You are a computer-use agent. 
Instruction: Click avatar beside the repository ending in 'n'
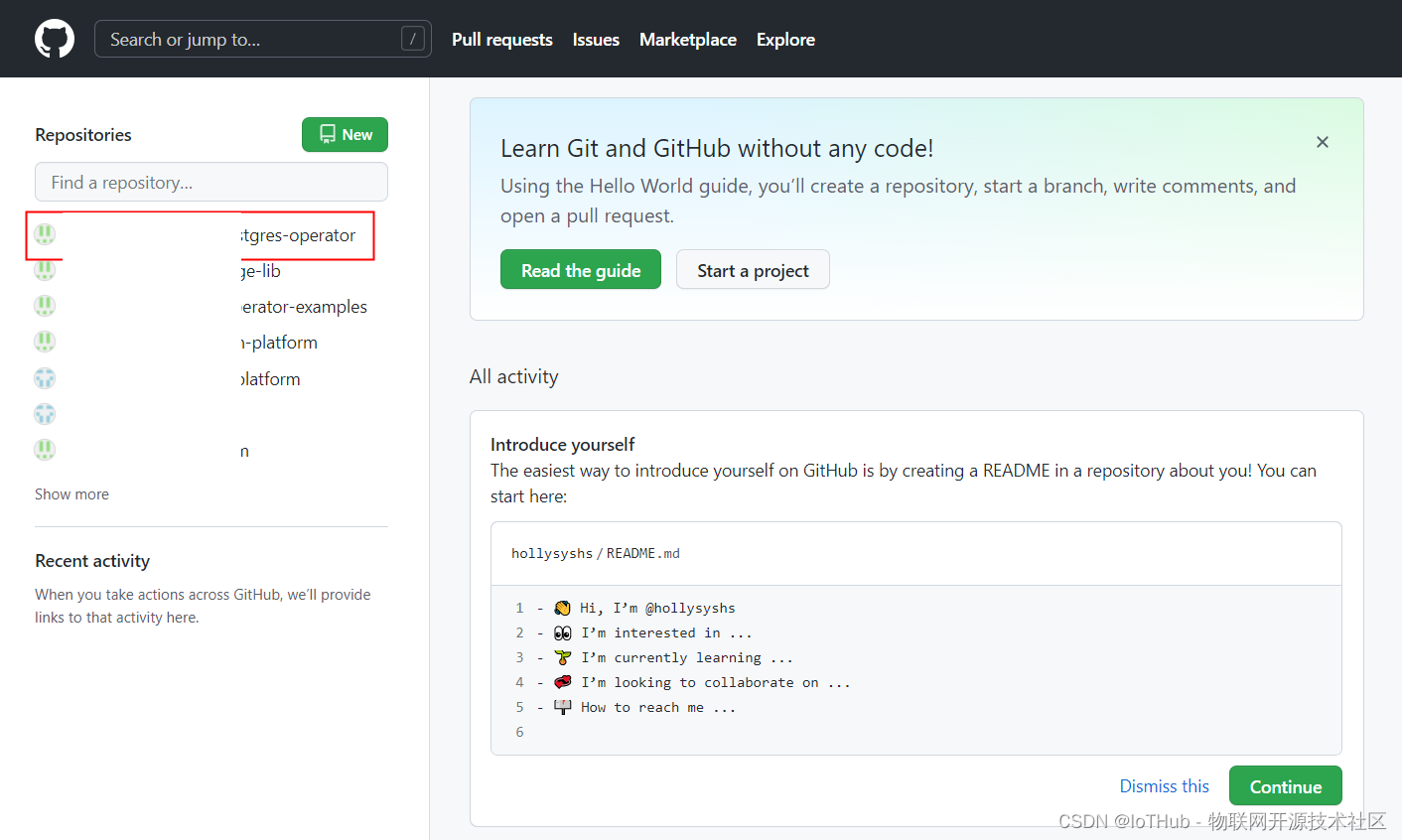[45, 450]
